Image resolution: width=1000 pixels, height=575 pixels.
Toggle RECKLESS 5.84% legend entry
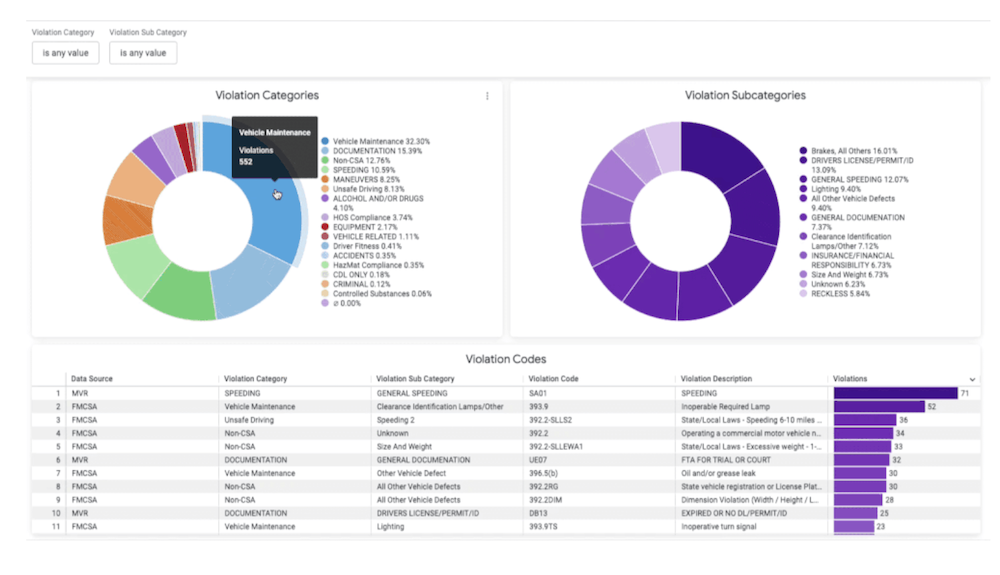pyautogui.click(x=835, y=294)
